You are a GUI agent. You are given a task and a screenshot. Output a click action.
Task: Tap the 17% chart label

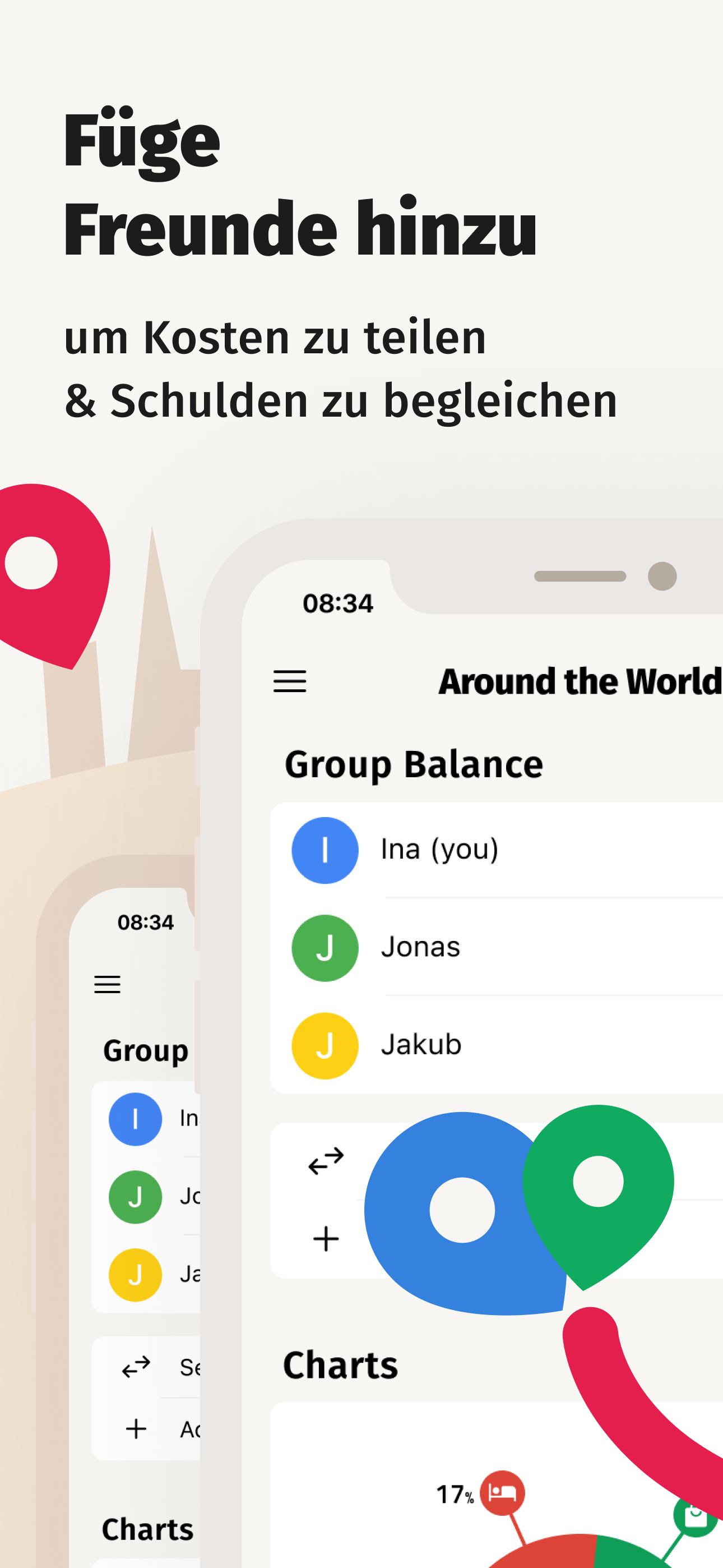click(455, 1495)
